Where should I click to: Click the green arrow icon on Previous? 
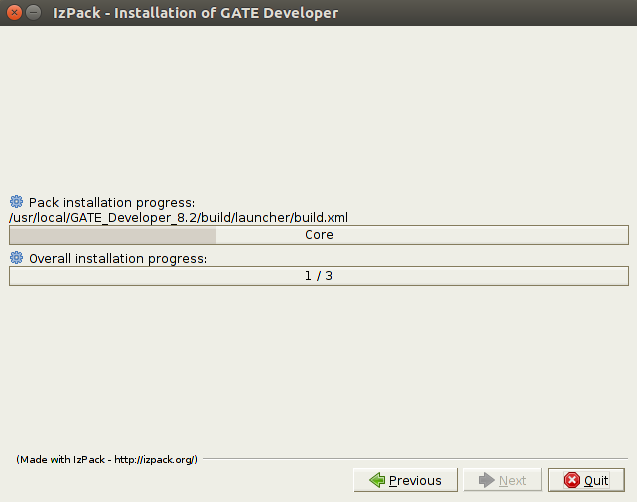(x=377, y=480)
